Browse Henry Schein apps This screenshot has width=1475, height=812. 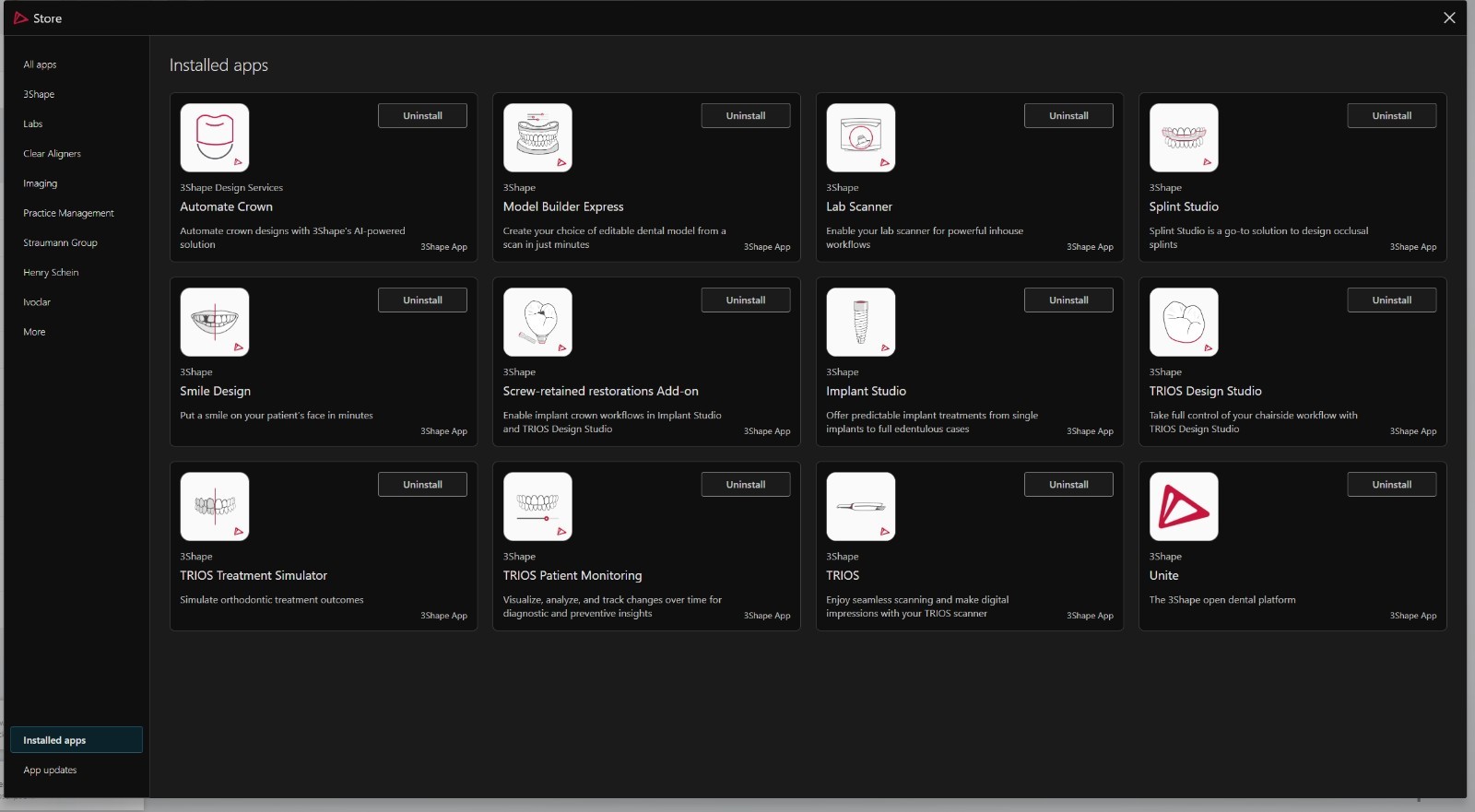tap(51, 272)
